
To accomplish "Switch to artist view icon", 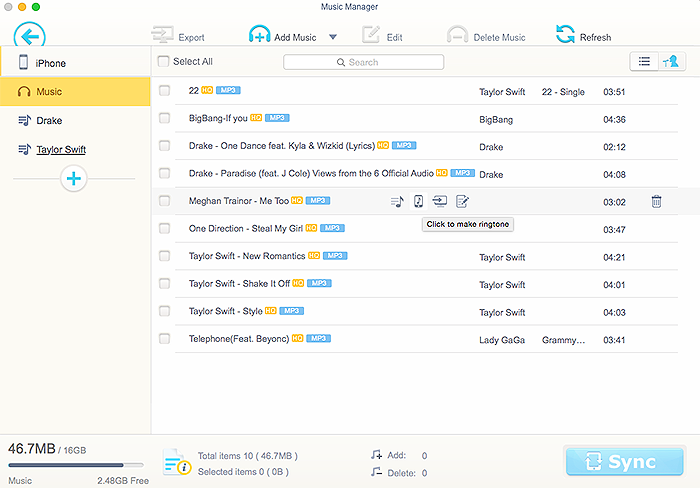I will click(671, 61).
